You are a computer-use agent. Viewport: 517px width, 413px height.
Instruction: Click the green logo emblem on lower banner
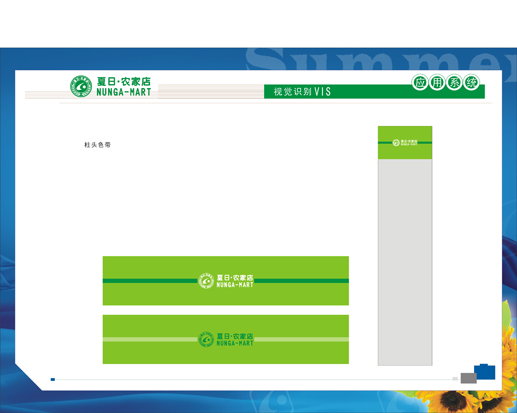206,339
